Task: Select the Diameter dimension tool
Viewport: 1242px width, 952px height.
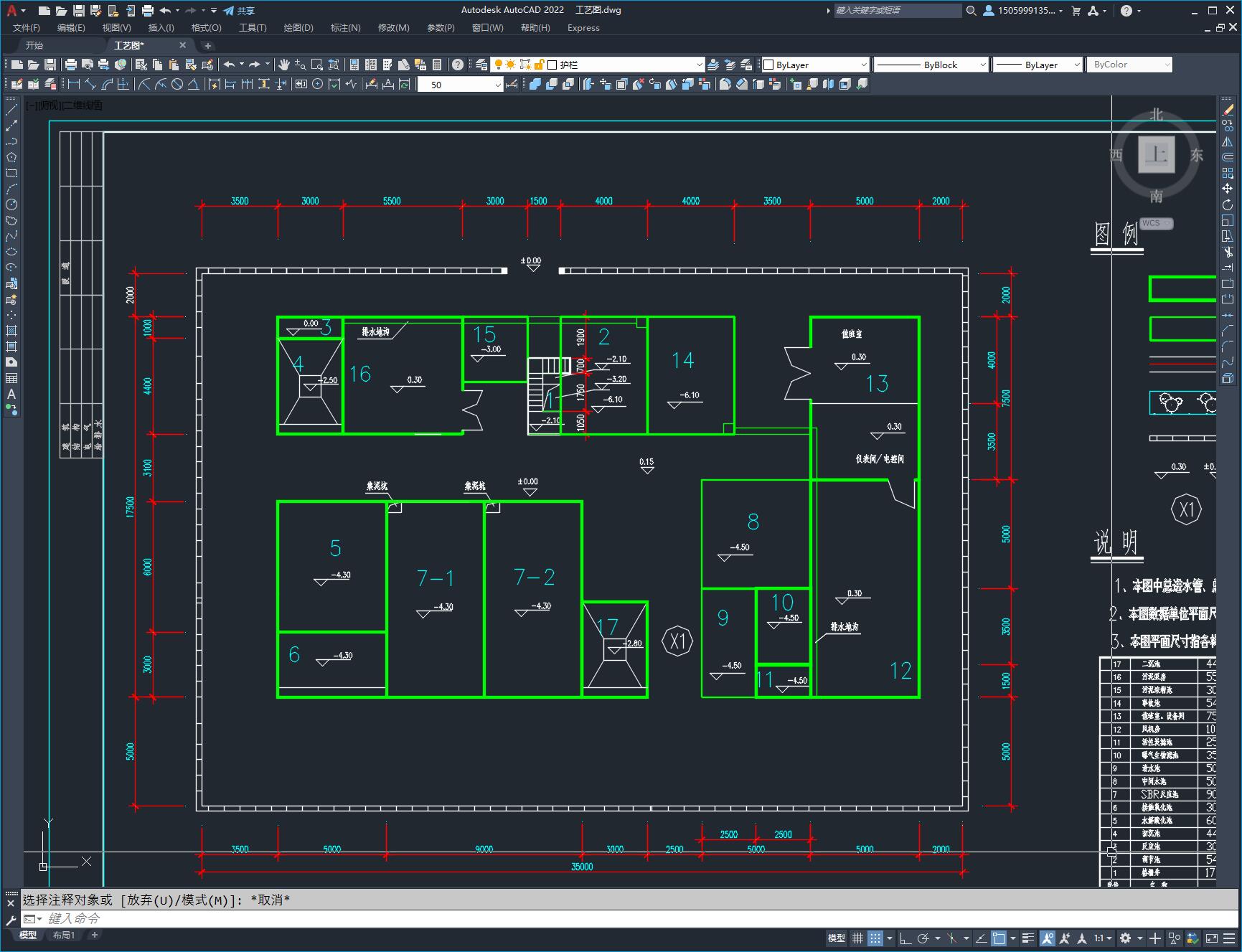Action: pyautogui.click(x=177, y=85)
